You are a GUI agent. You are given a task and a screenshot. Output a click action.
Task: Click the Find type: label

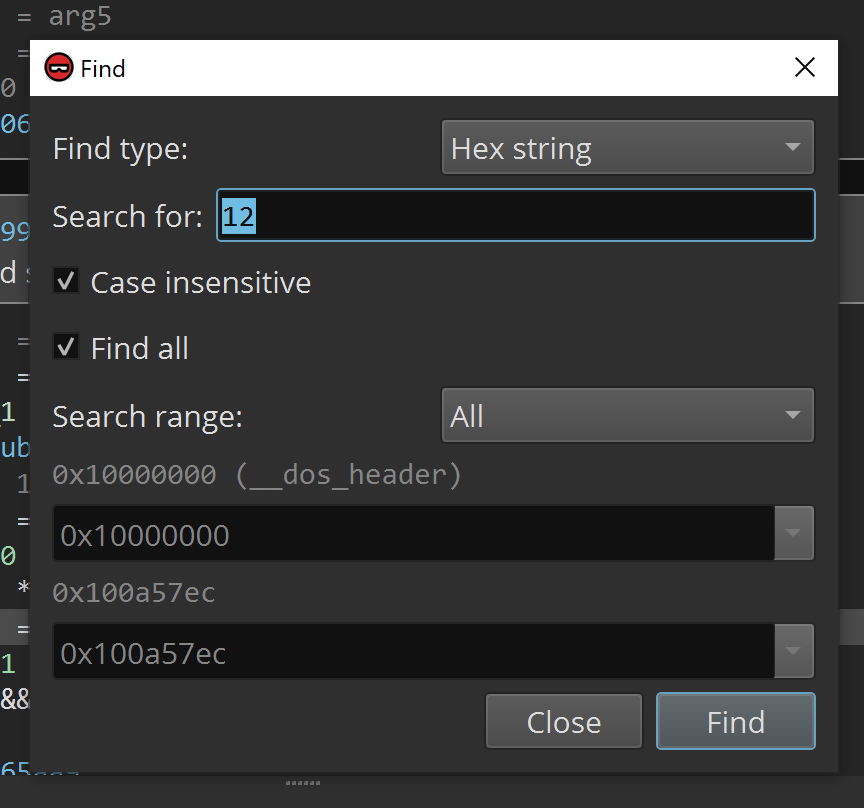121,149
